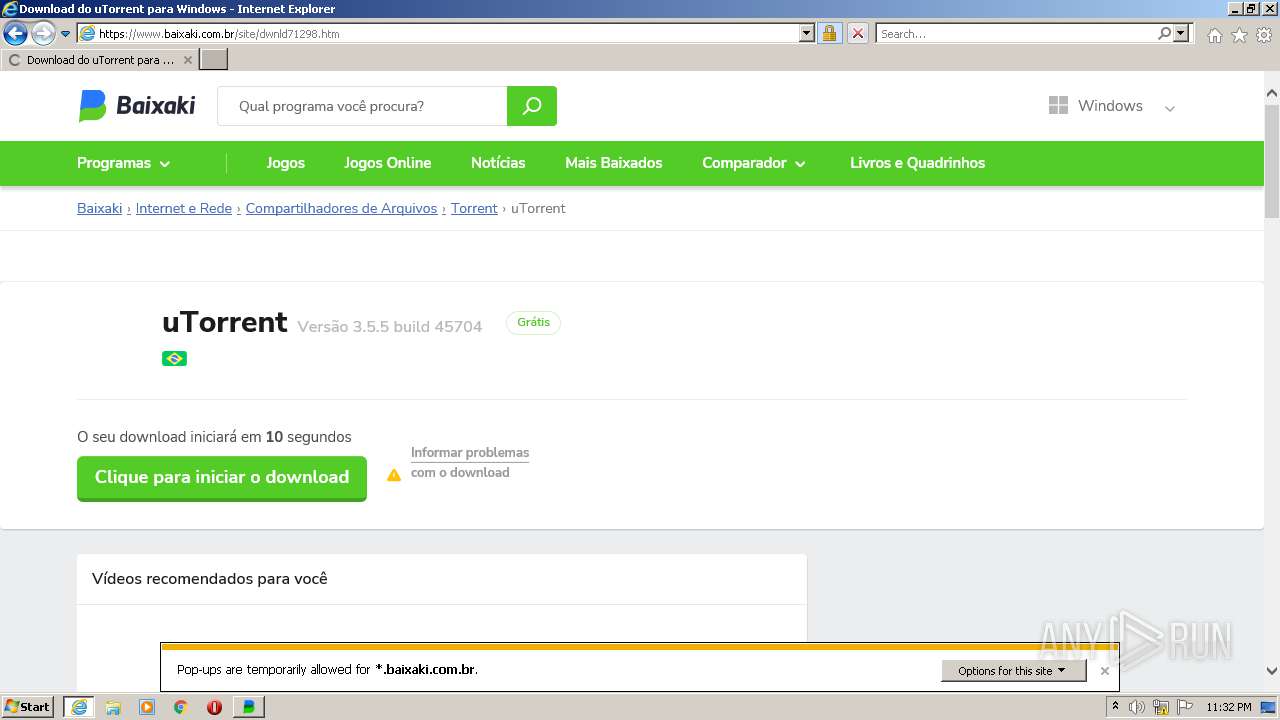Screen dimensions: 1280x720
Task: Click the Grátis badge
Action: pyautogui.click(x=533, y=322)
